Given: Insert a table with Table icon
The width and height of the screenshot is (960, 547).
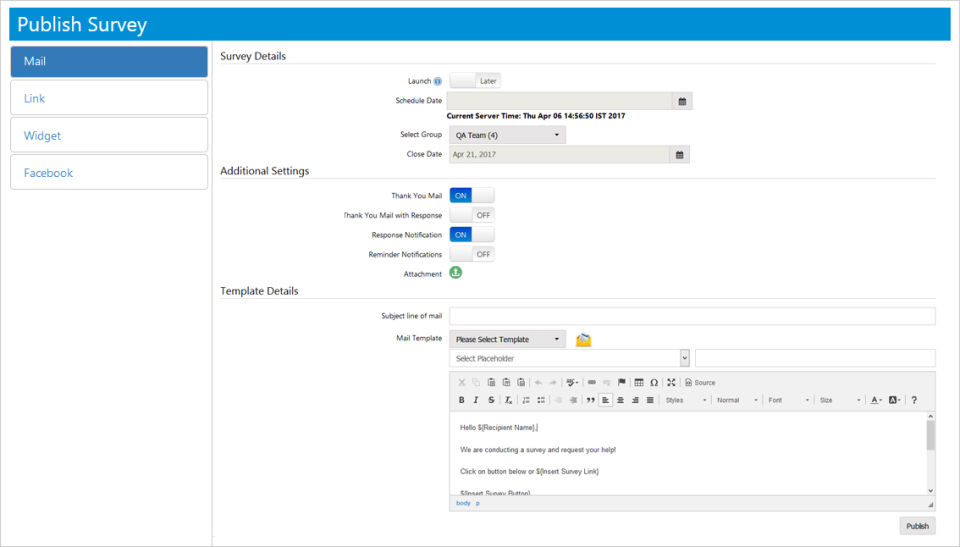Looking at the screenshot, I should (x=639, y=382).
